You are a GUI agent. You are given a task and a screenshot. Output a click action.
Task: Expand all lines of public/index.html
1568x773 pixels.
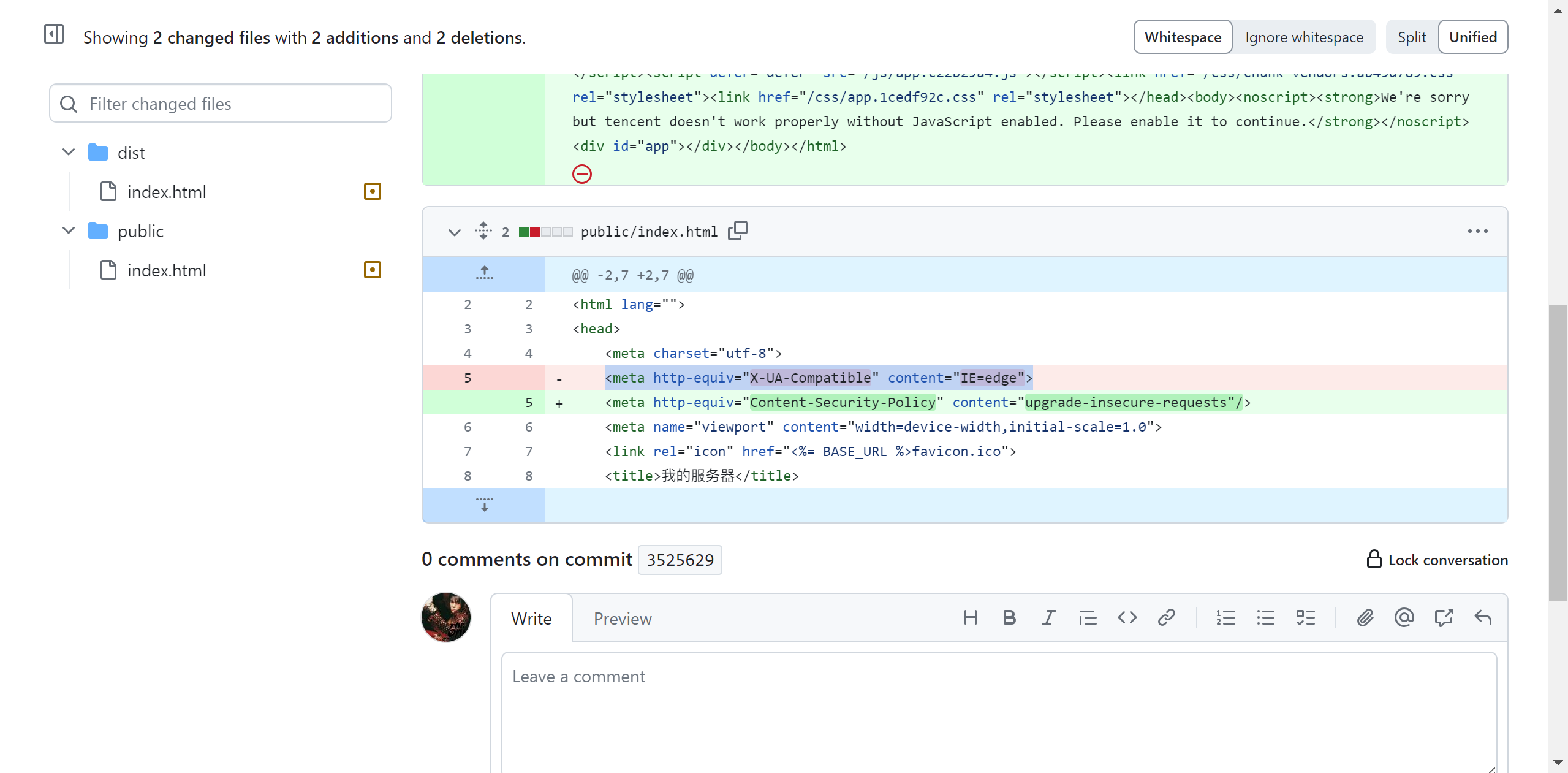tap(483, 231)
